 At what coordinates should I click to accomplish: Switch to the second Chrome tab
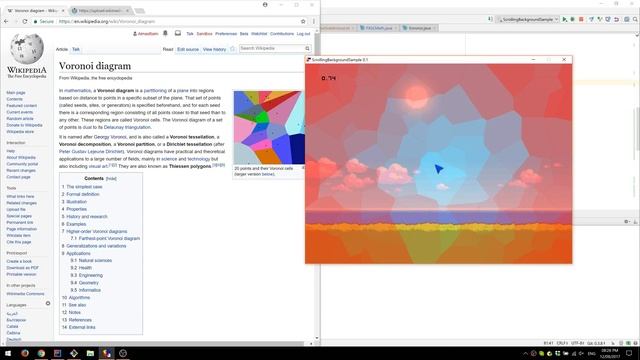pyautogui.click(x=101, y=11)
